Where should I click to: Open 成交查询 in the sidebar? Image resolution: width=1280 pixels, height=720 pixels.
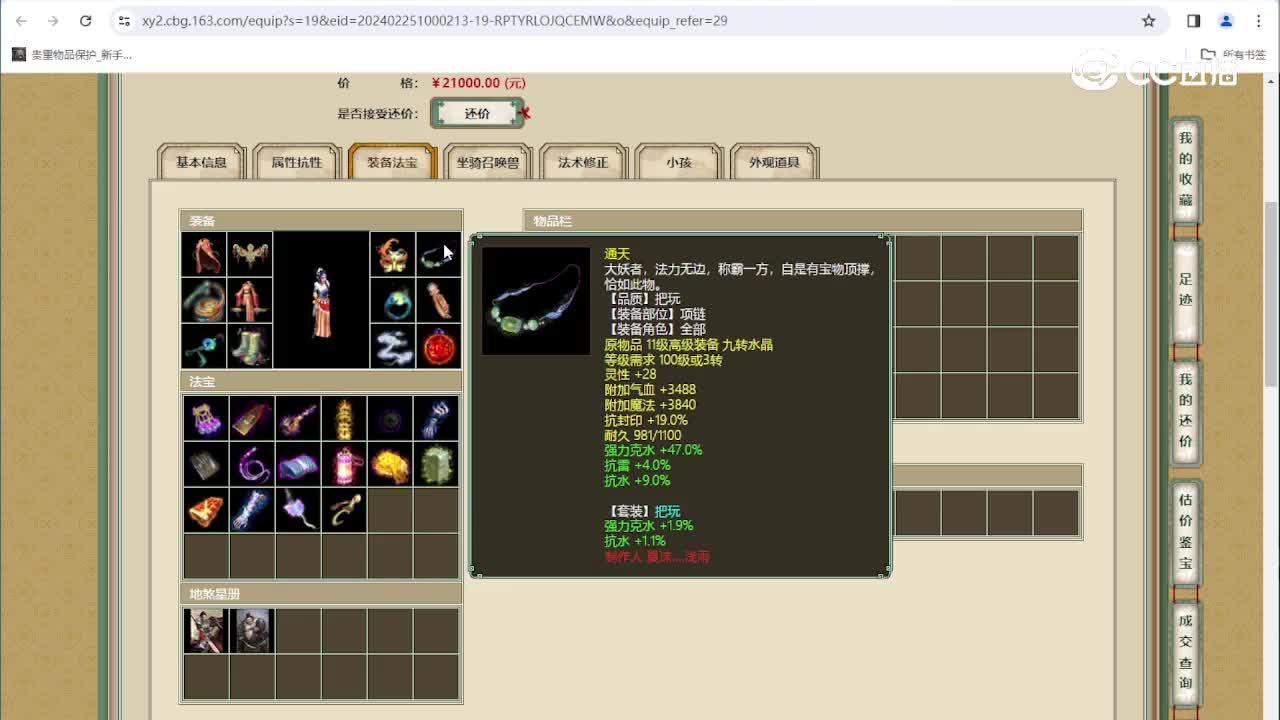(x=1185, y=652)
